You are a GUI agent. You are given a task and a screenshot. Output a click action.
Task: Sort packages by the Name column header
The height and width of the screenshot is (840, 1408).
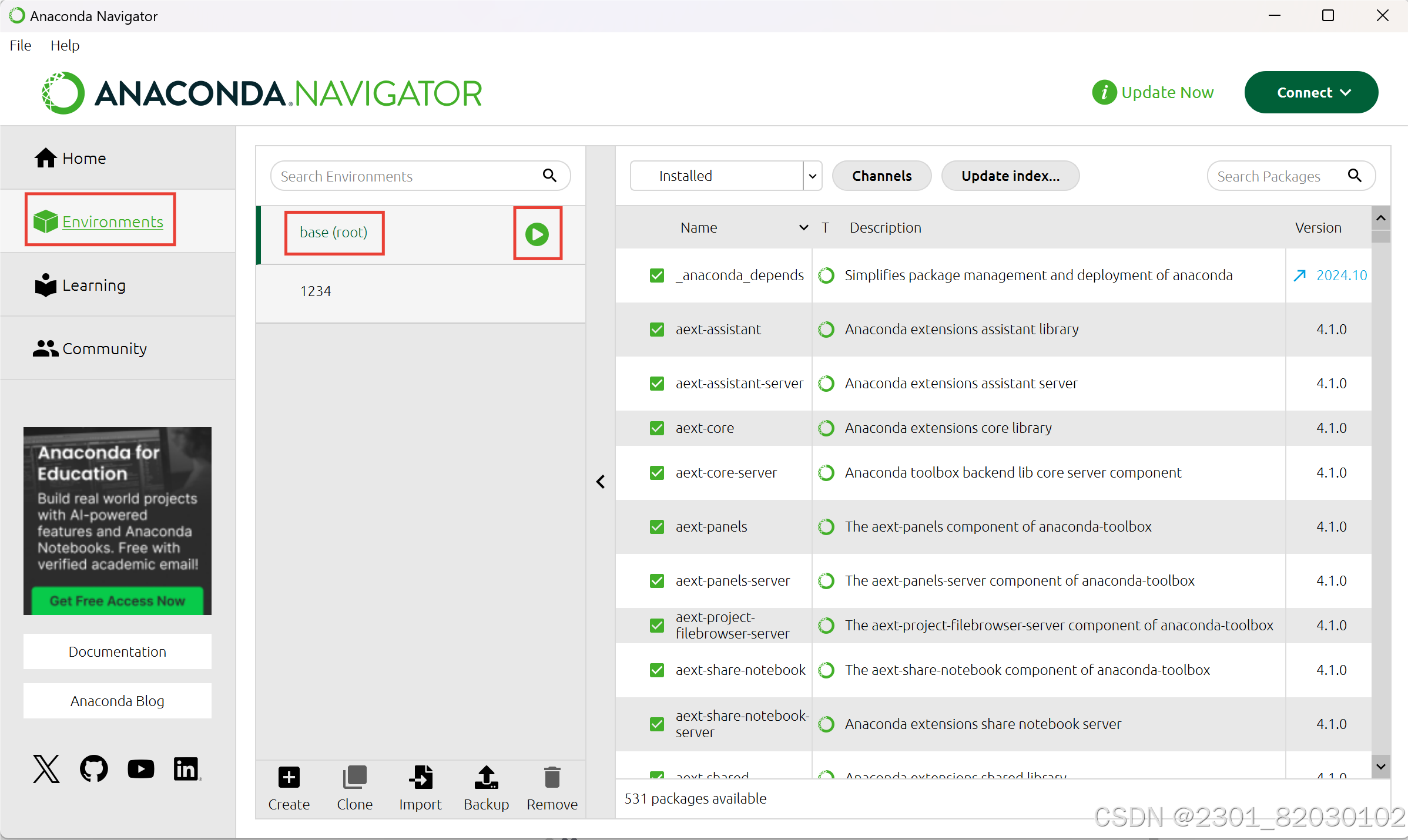pos(699,227)
